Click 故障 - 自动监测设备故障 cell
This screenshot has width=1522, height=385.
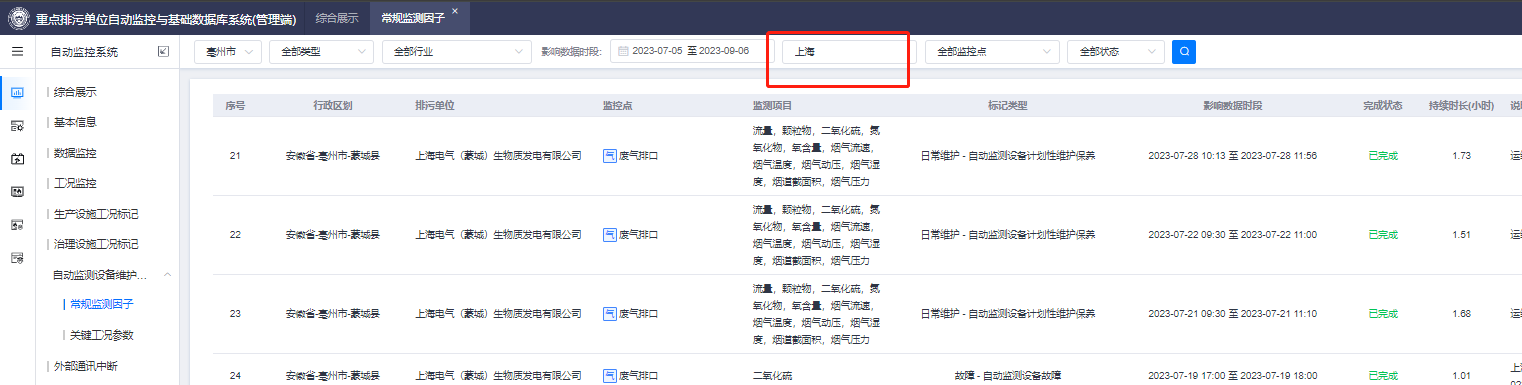pos(1007,376)
